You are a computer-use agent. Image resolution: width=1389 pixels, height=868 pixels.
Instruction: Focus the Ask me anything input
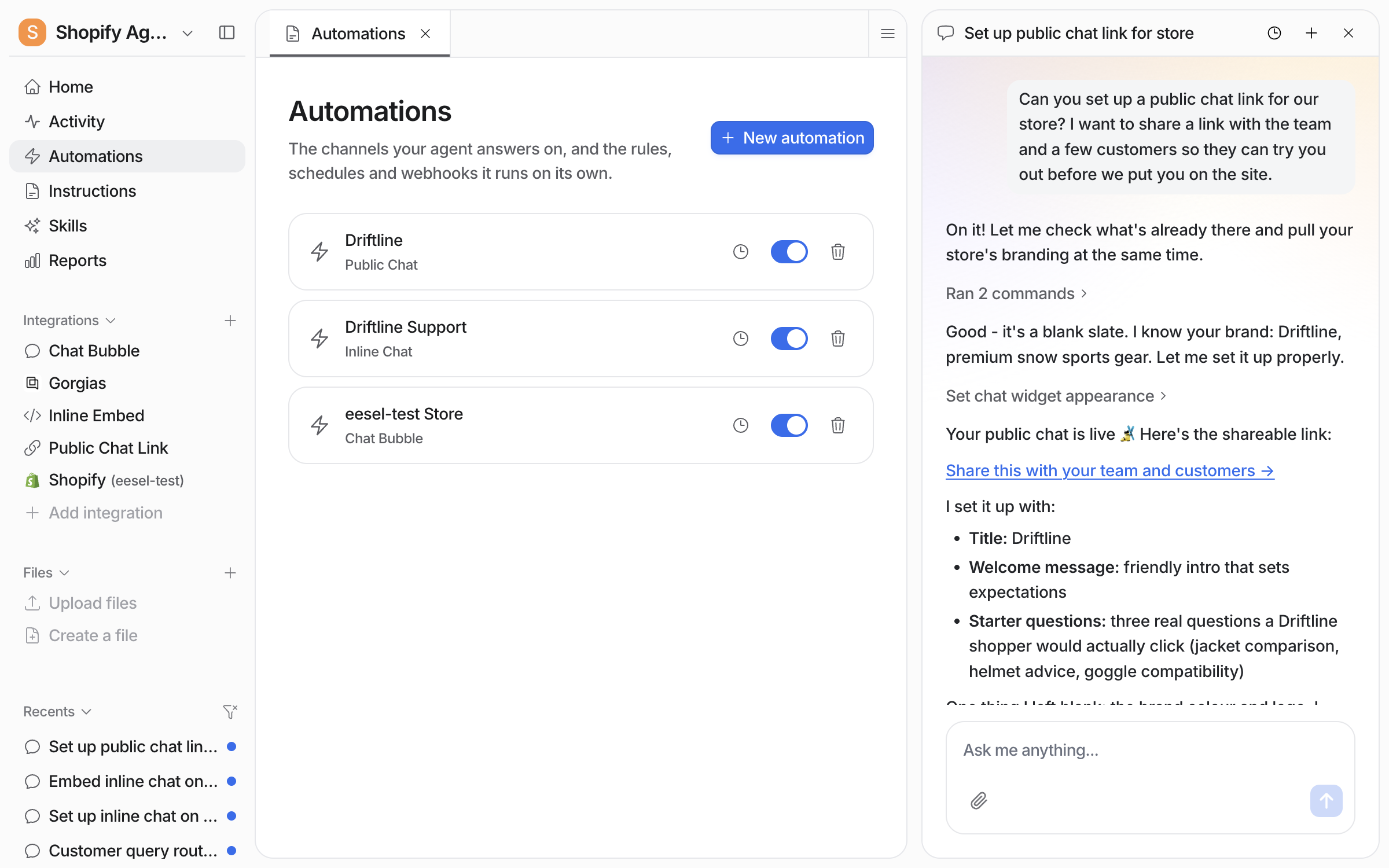point(1150,751)
